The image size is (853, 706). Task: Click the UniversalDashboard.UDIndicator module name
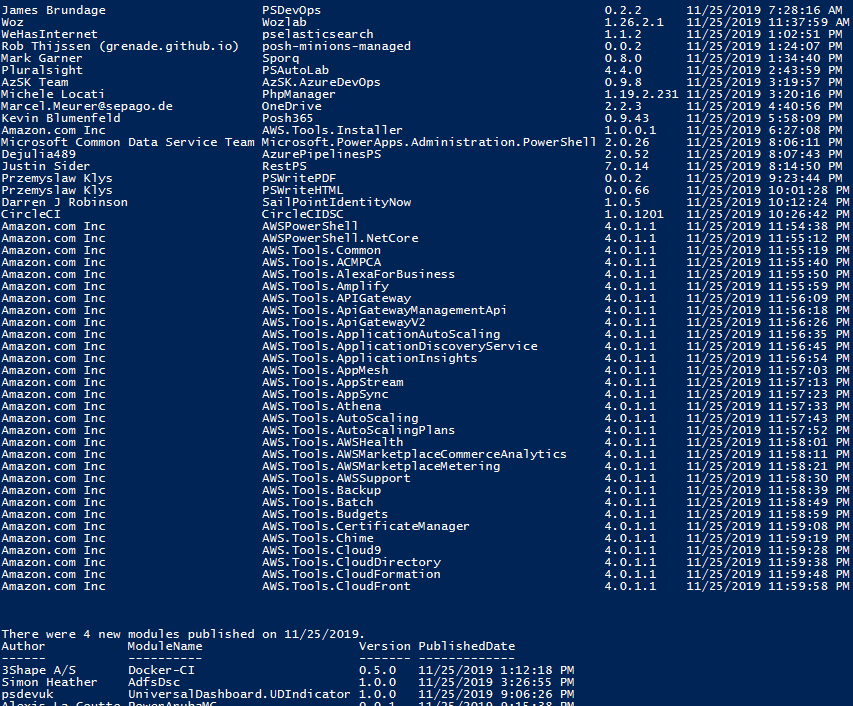click(x=239, y=694)
